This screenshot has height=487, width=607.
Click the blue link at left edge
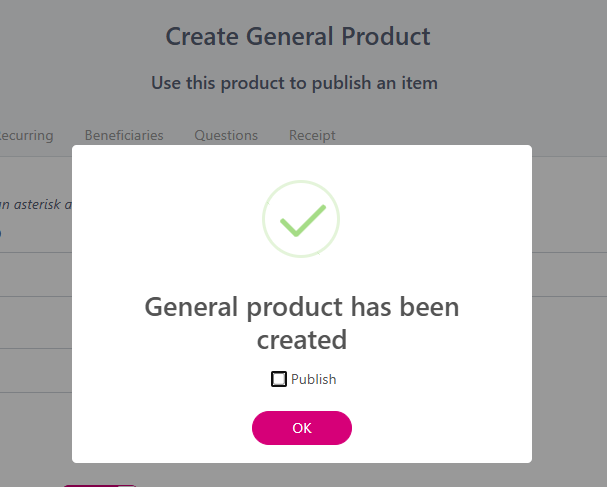(1, 232)
